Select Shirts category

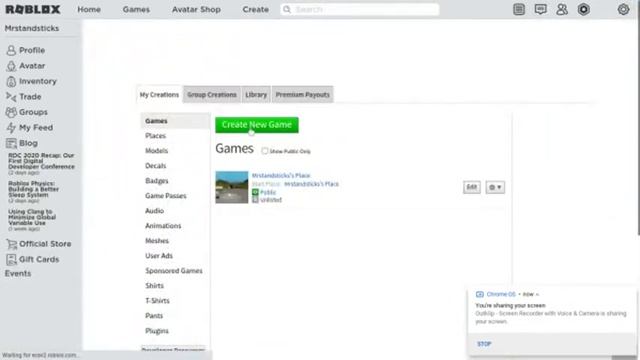tap(154, 286)
